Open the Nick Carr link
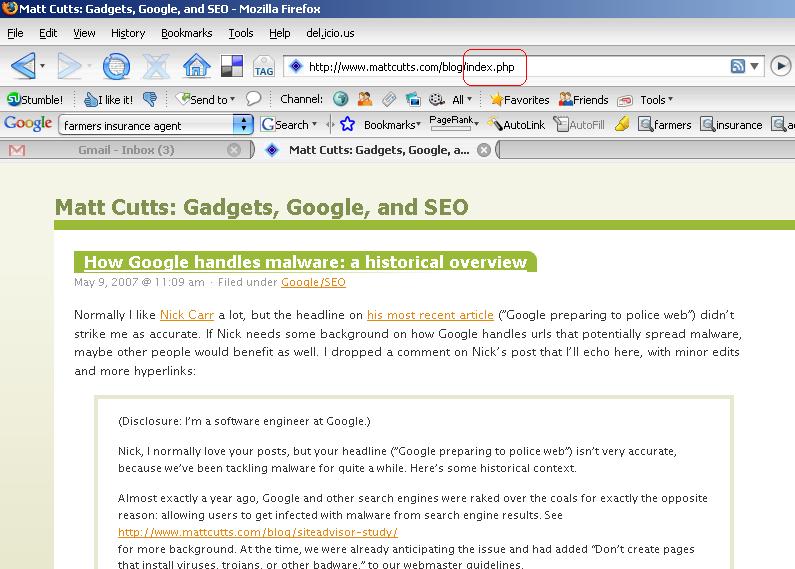The height and width of the screenshot is (569, 795). click(187, 315)
